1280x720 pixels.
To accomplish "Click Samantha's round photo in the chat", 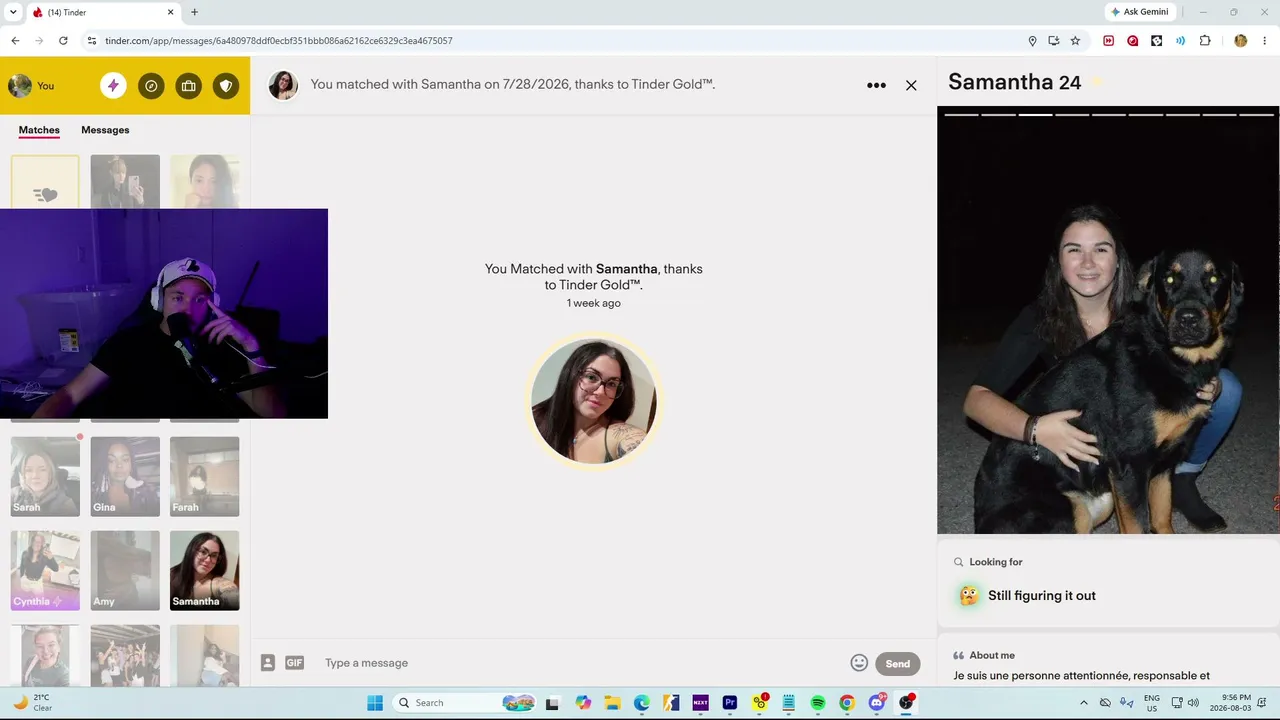I will (593, 401).
